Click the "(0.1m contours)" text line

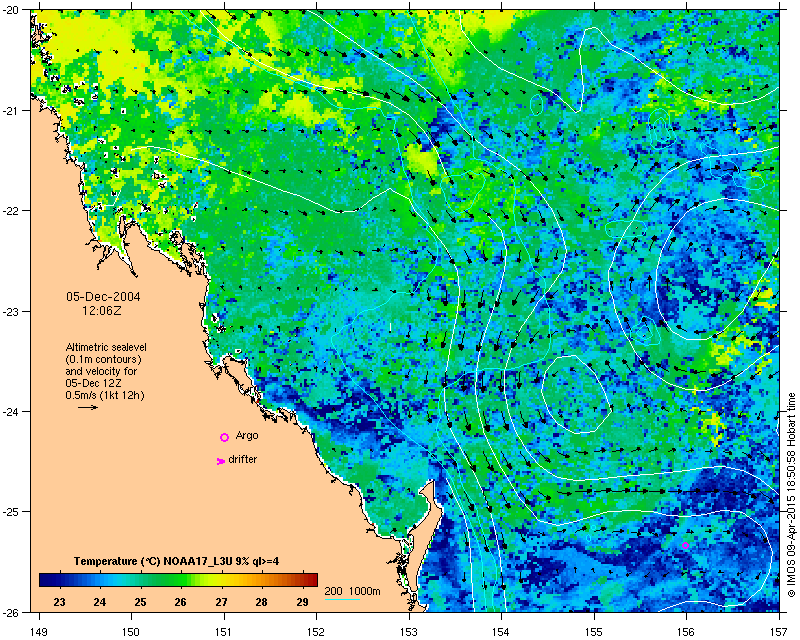pyautogui.click(x=104, y=359)
